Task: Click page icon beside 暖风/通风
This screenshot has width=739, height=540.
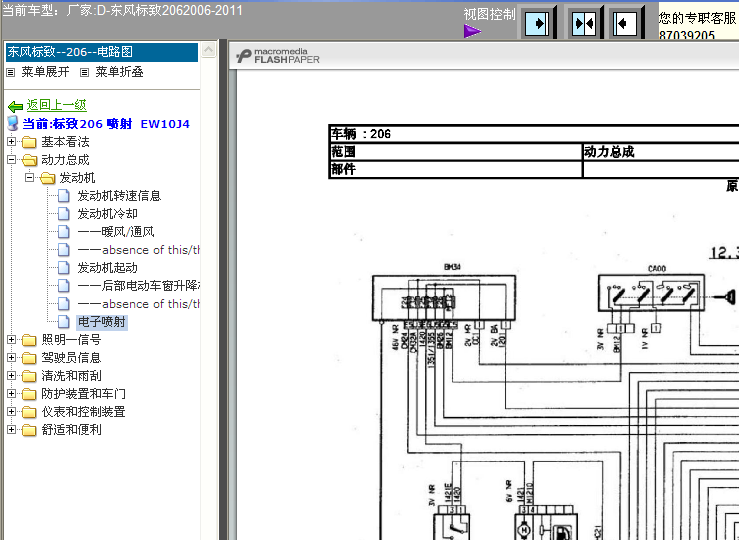Action: click(x=64, y=231)
